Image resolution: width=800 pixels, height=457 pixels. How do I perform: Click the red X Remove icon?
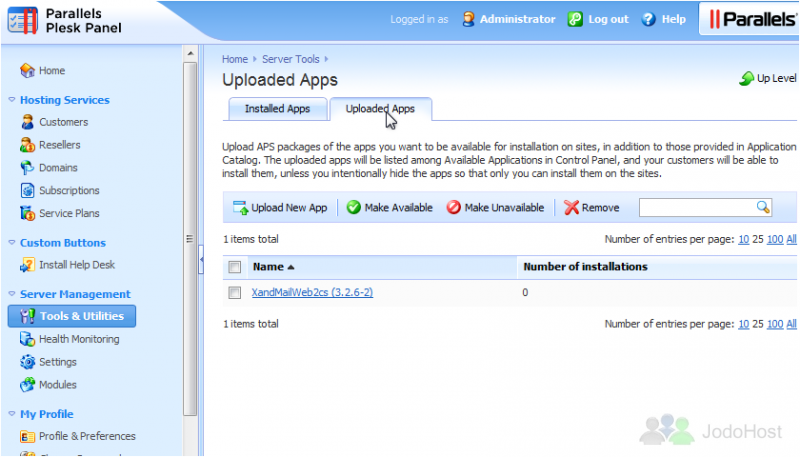tap(571, 208)
